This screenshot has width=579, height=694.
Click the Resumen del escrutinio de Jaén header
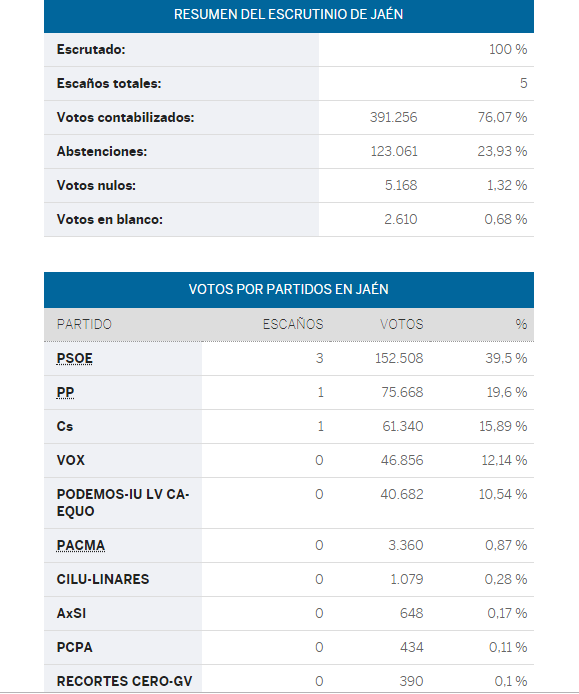pyautogui.click(x=289, y=15)
